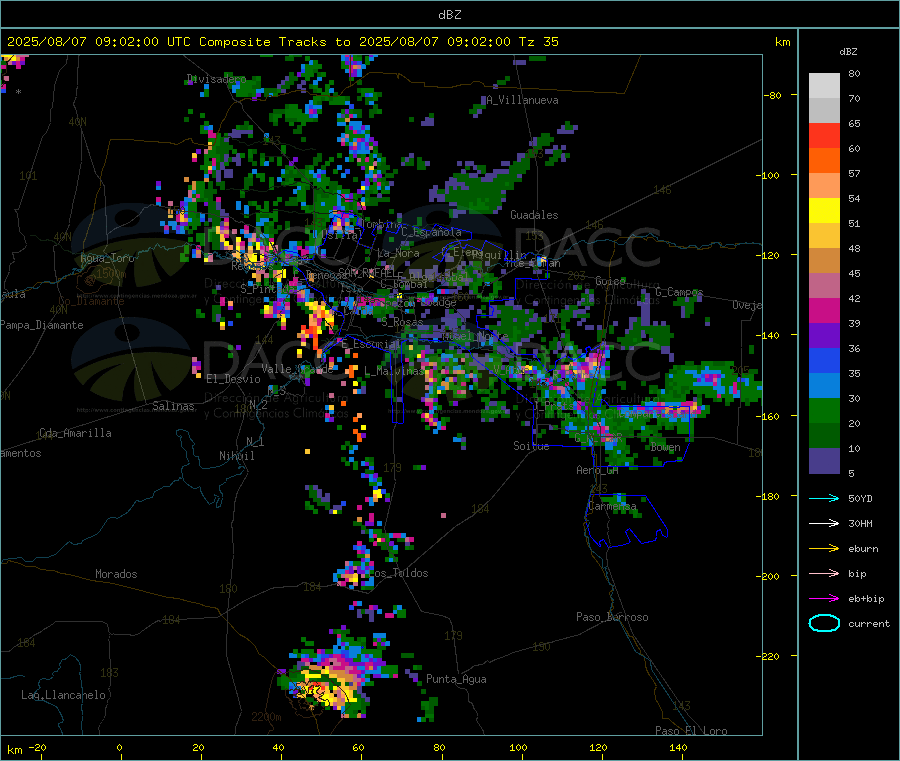
Task: Click the Cda_Amarilla place label
Action: [x=75, y=433]
